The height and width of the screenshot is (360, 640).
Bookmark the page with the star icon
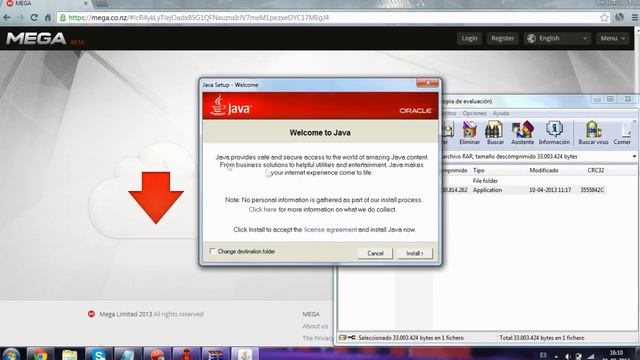604,18
